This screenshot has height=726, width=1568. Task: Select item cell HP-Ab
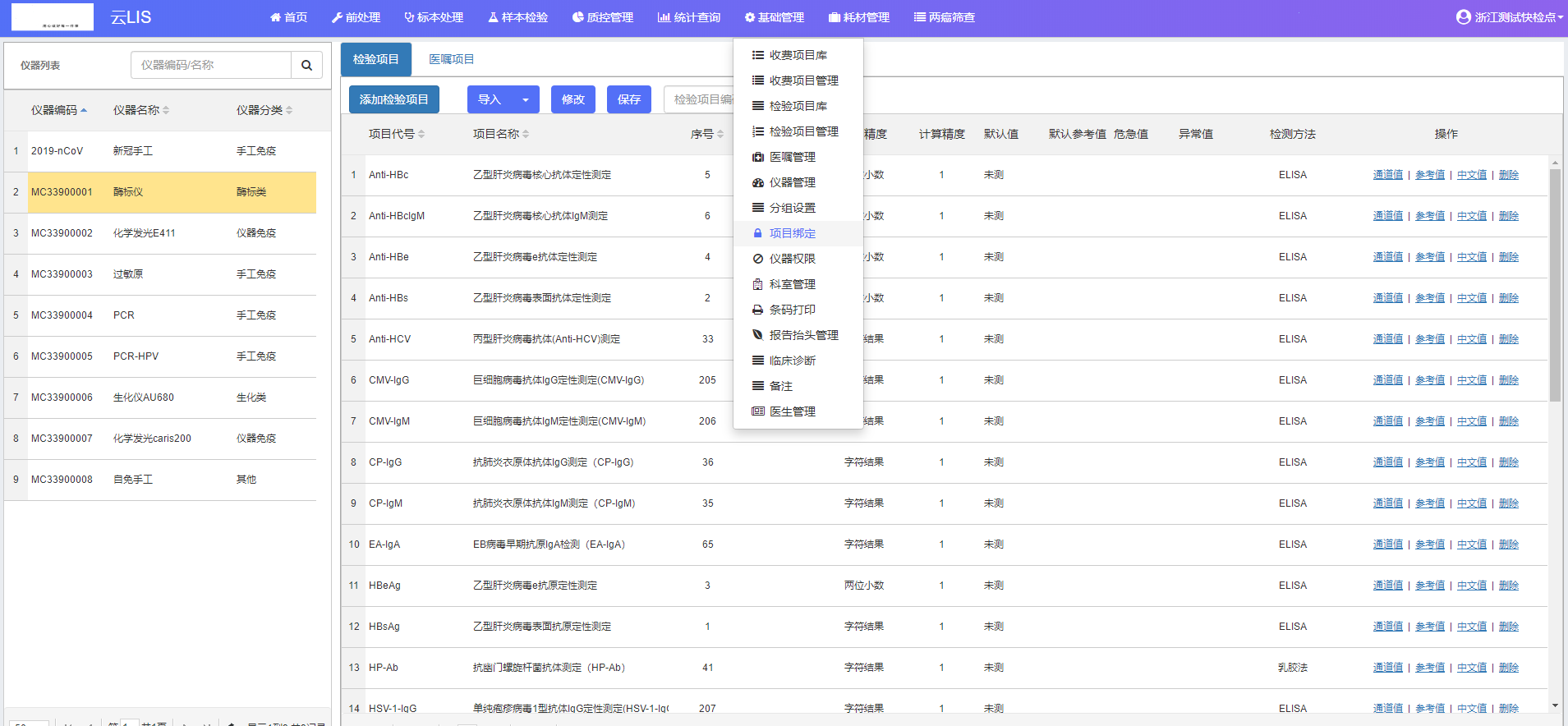(384, 668)
